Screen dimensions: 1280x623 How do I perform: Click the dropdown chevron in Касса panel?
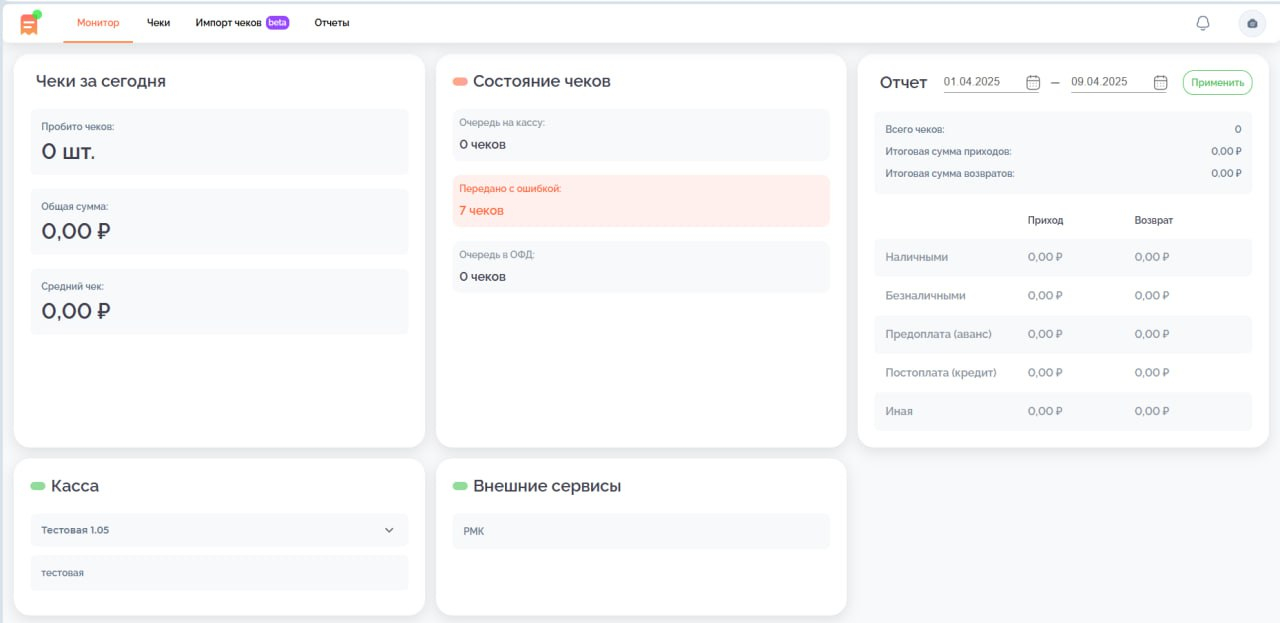tap(389, 530)
